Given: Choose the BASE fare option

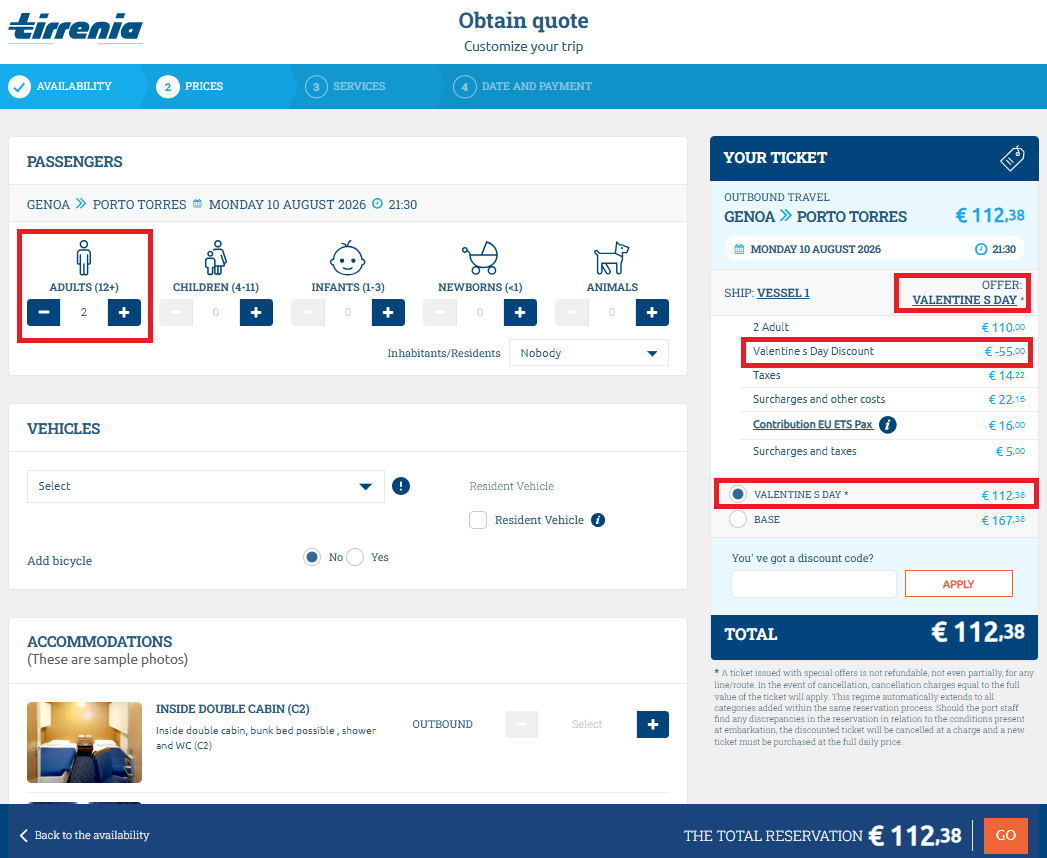Looking at the screenshot, I should click(x=738, y=520).
